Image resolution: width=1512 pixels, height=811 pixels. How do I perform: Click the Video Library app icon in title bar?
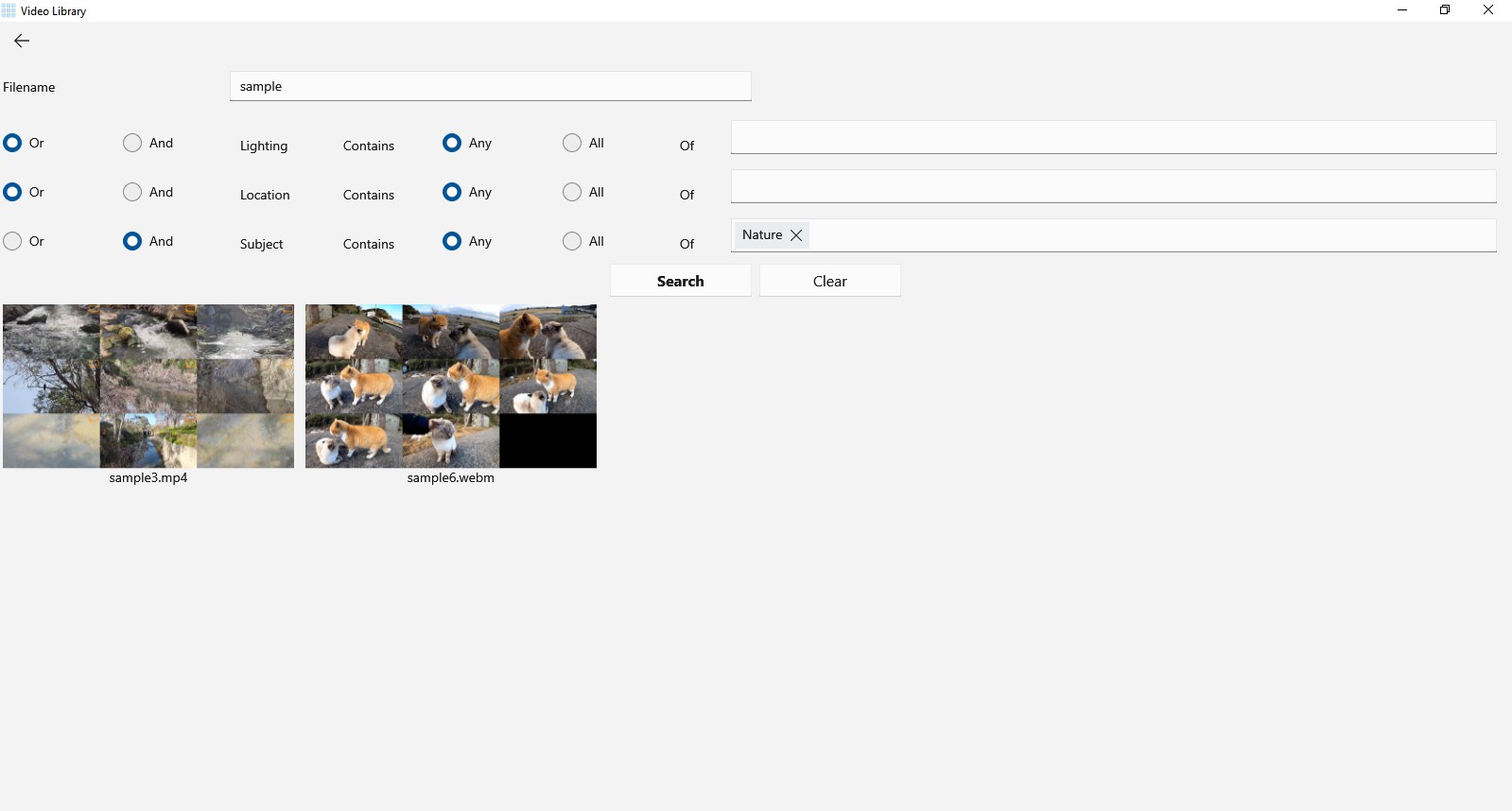(9, 10)
